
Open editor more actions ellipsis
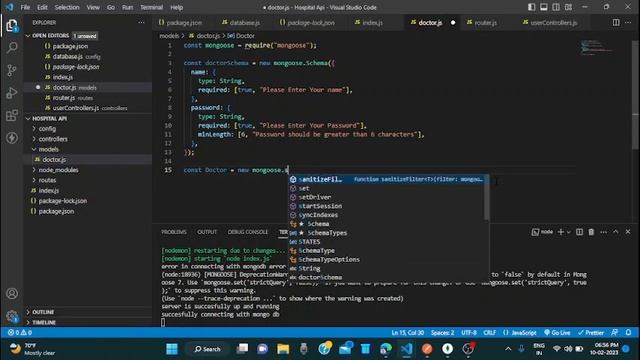pos(628,22)
